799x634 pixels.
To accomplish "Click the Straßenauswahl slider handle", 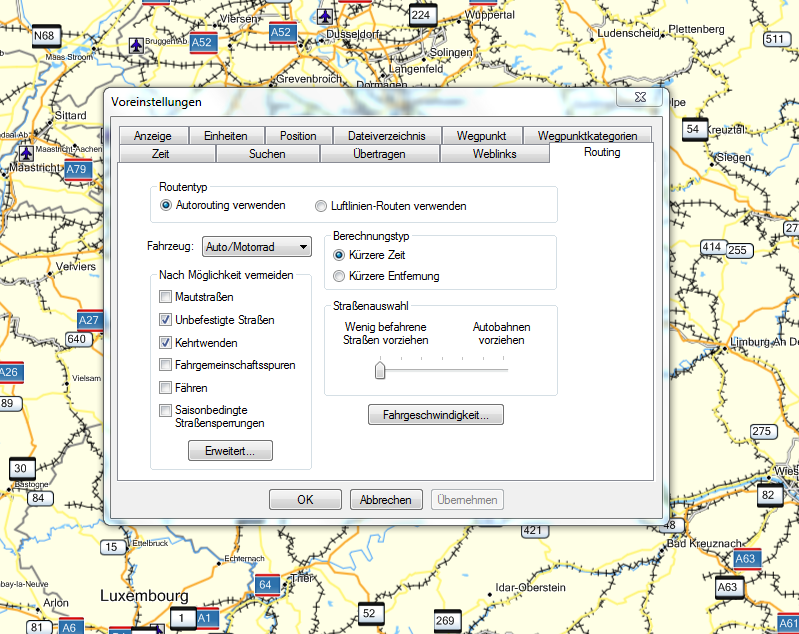I will click(x=380, y=371).
